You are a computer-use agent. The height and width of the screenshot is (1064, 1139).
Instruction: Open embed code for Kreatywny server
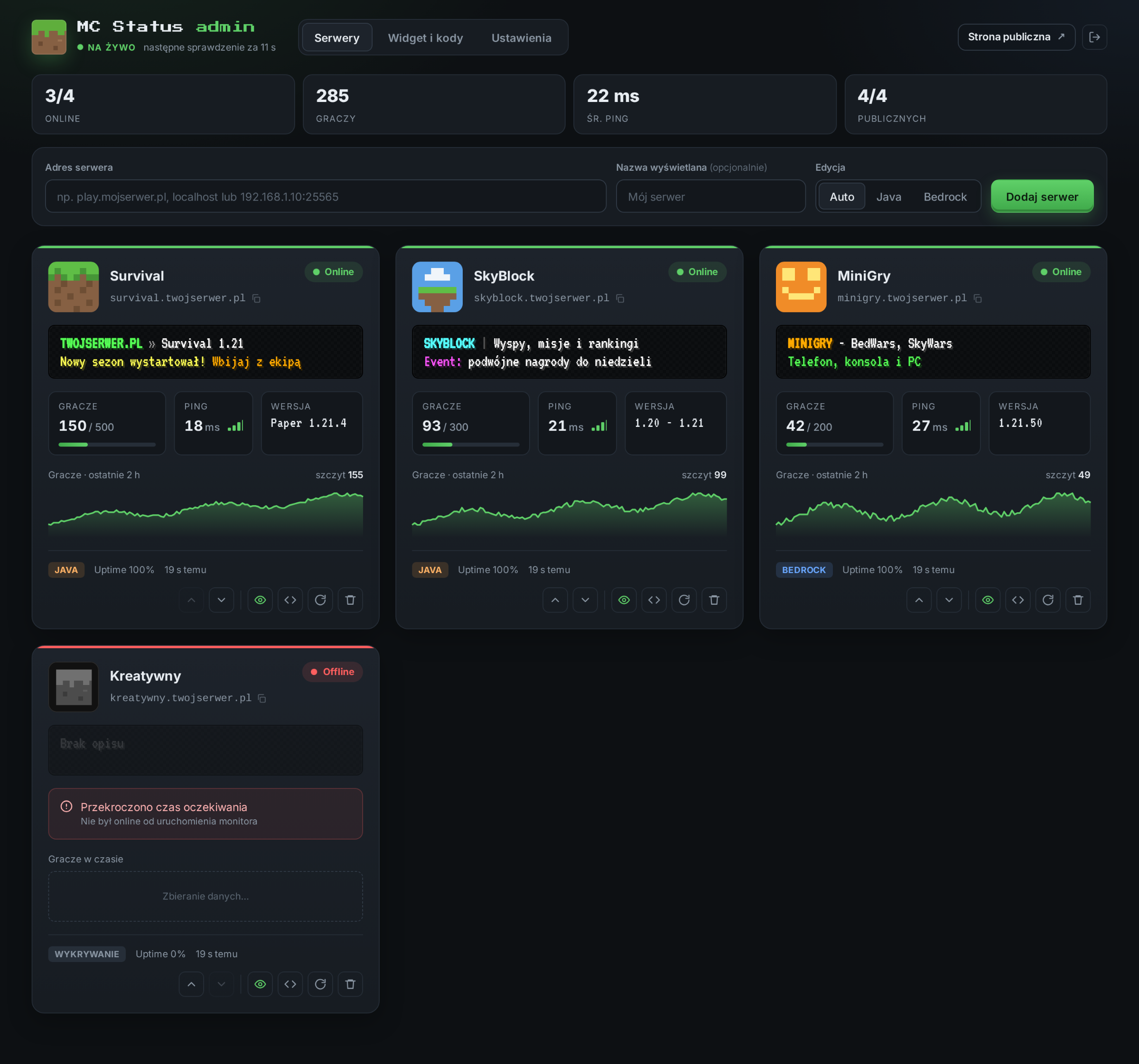coord(290,984)
